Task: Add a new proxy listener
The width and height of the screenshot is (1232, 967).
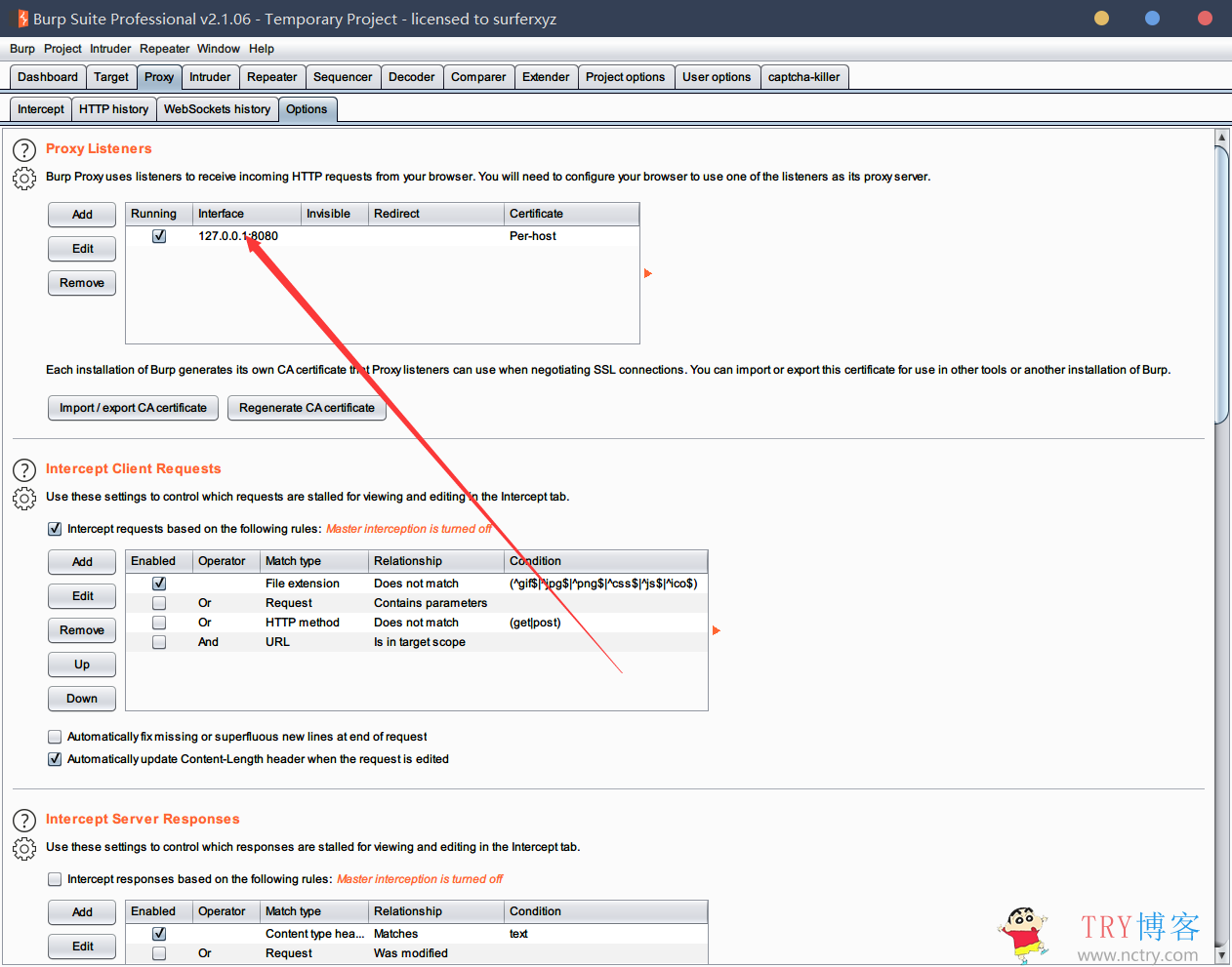Action: [82, 215]
